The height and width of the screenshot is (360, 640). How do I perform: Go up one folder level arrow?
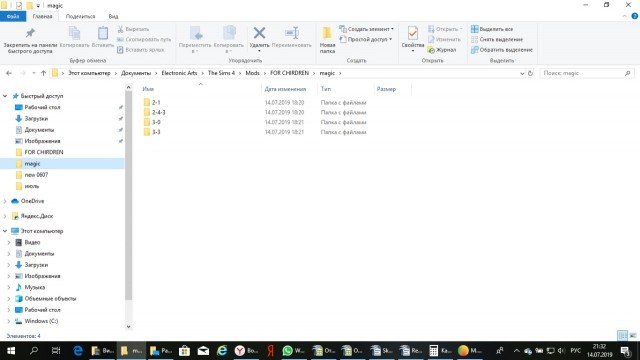(x=43, y=73)
